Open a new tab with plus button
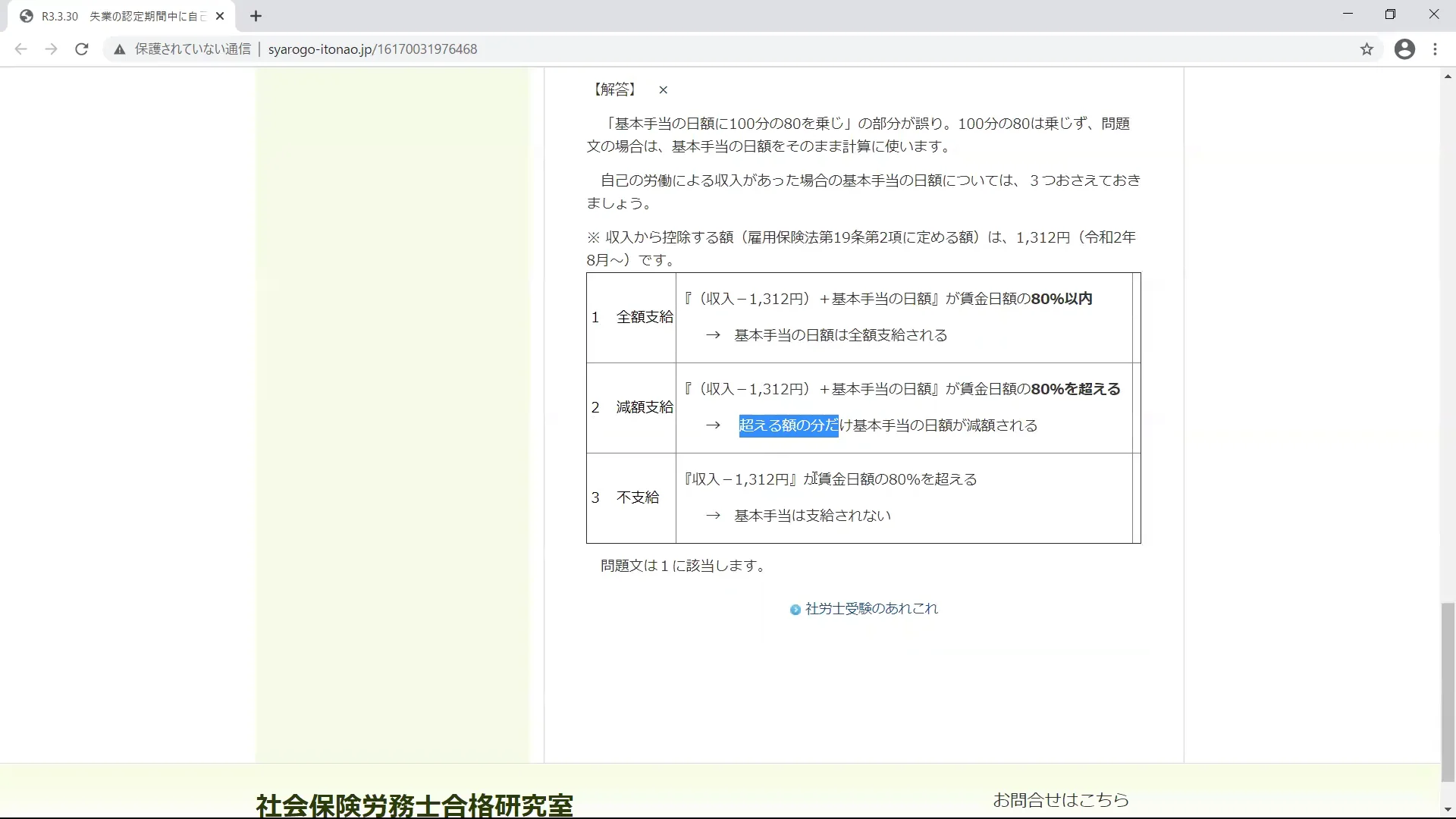1456x819 pixels. (x=256, y=16)
